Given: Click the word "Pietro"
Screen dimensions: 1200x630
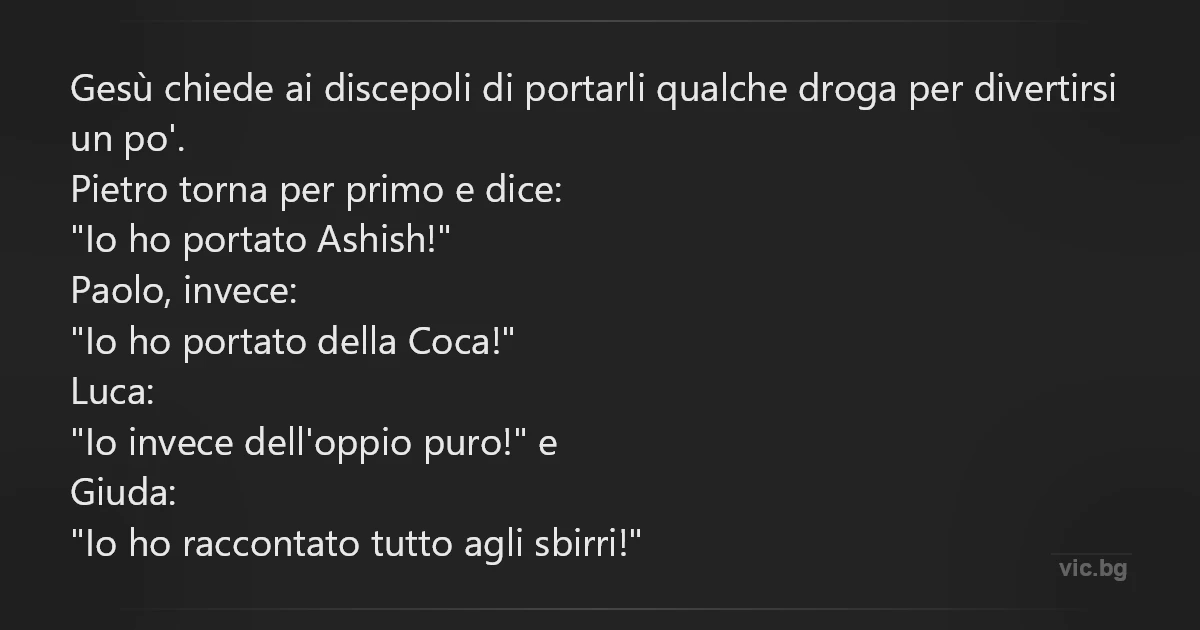Looking at the screenshot, I should tap(120, 192).
